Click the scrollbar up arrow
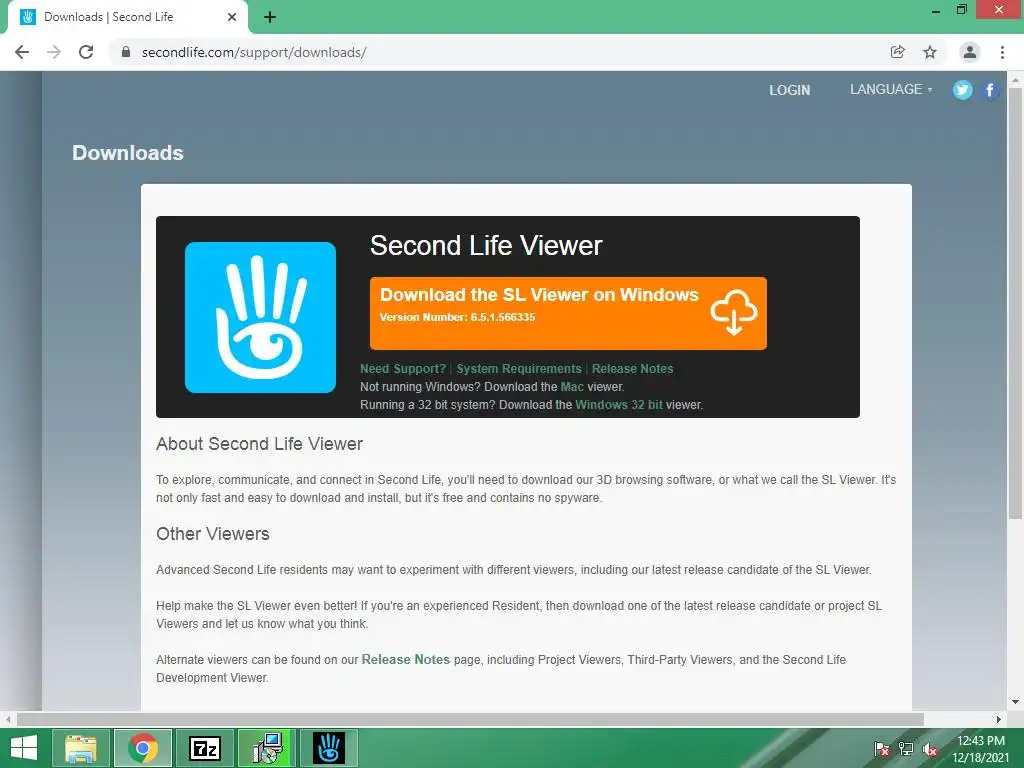The image size is (1024, 768). coord(1015,80)
